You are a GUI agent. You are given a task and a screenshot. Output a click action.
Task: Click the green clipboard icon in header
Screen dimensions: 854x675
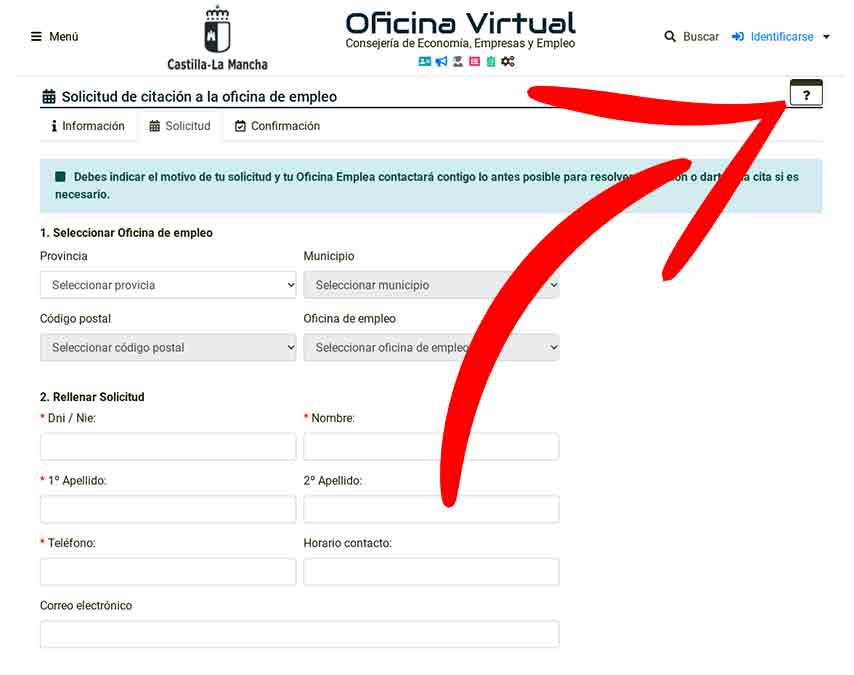pyautogui.click(x=490, y=62)
